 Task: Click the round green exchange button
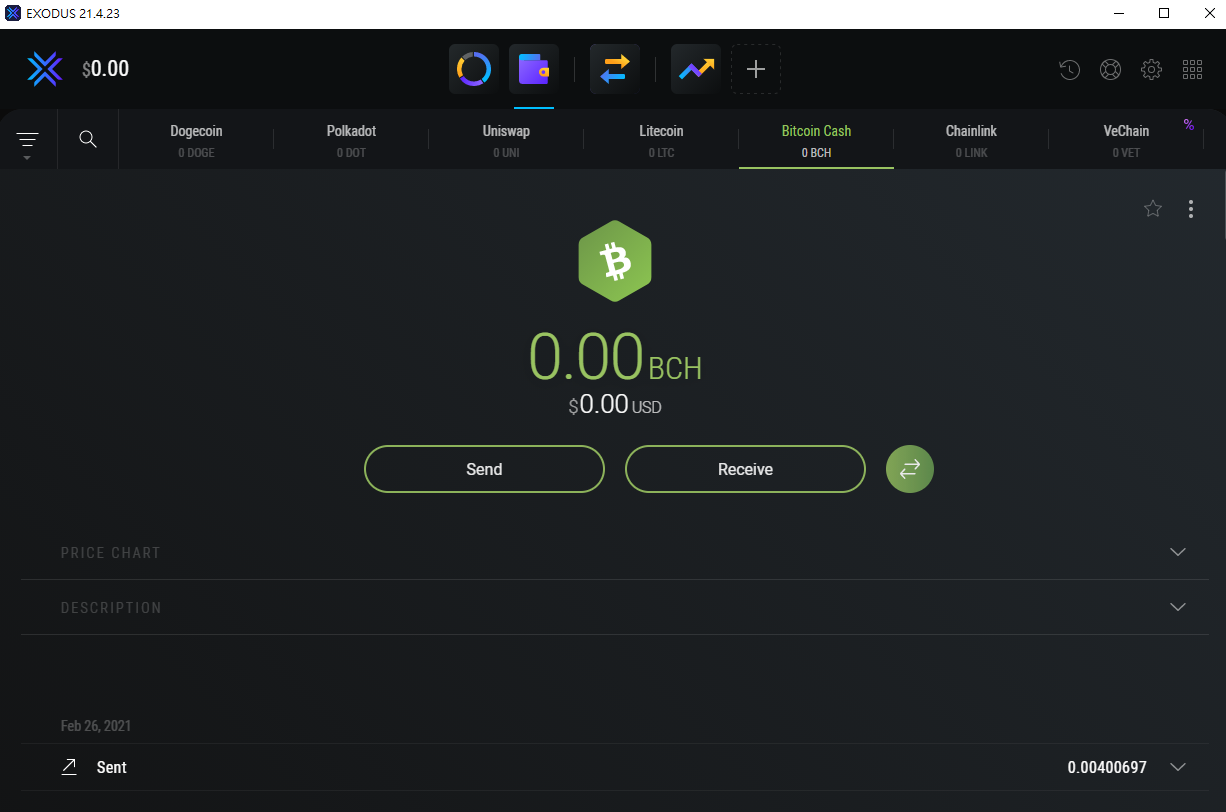tap(910, 469)
